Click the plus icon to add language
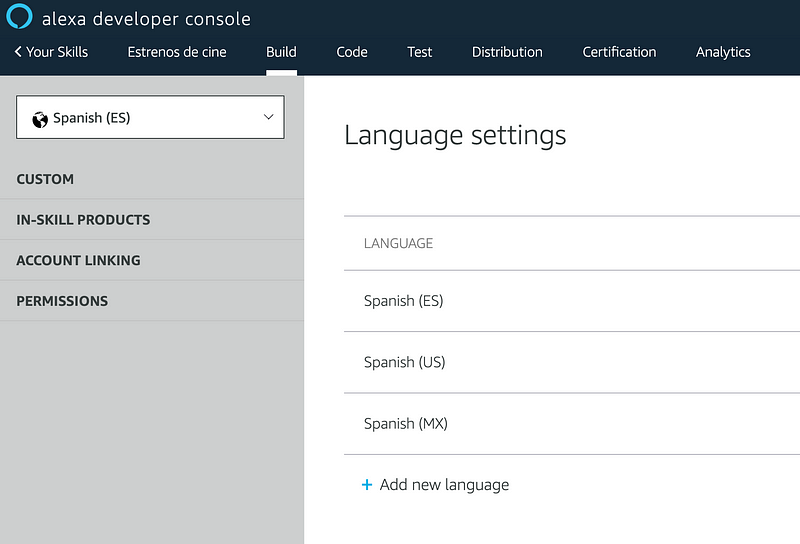The width and height of the screenshot is (800, 544). 367,485
